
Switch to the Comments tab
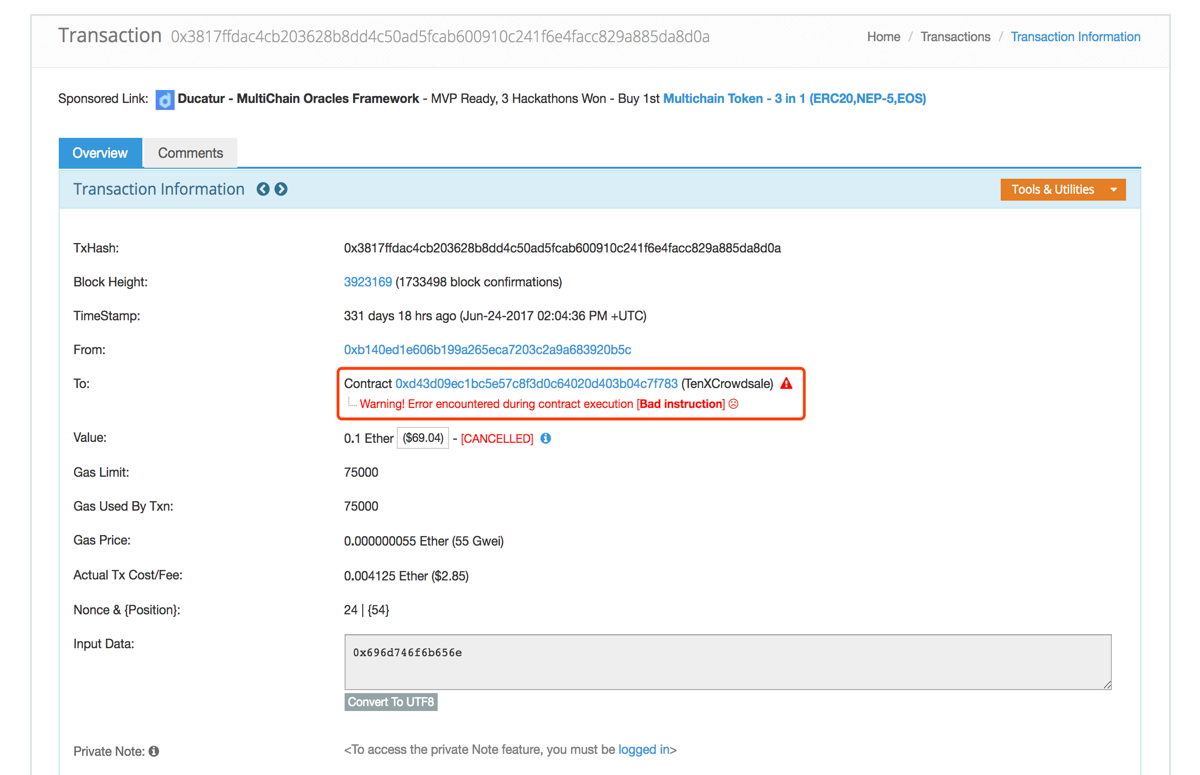click(189, 152)
